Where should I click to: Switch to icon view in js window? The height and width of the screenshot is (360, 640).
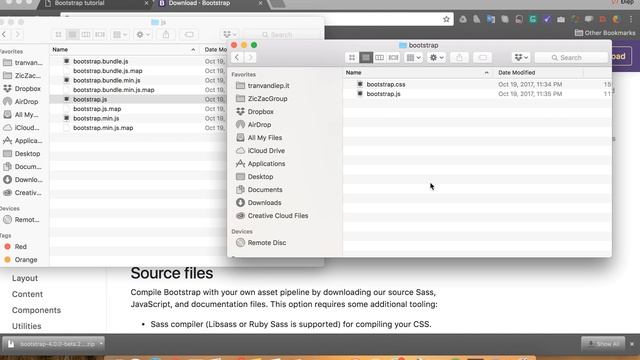tap(58, 35)
